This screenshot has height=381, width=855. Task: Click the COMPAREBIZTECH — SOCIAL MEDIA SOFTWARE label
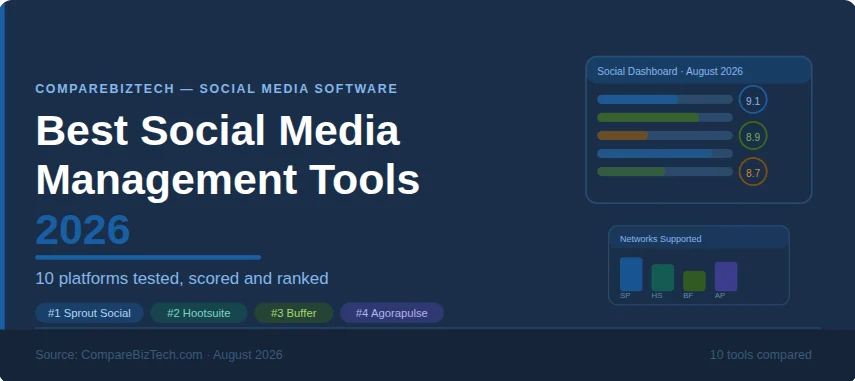(216, 88)
